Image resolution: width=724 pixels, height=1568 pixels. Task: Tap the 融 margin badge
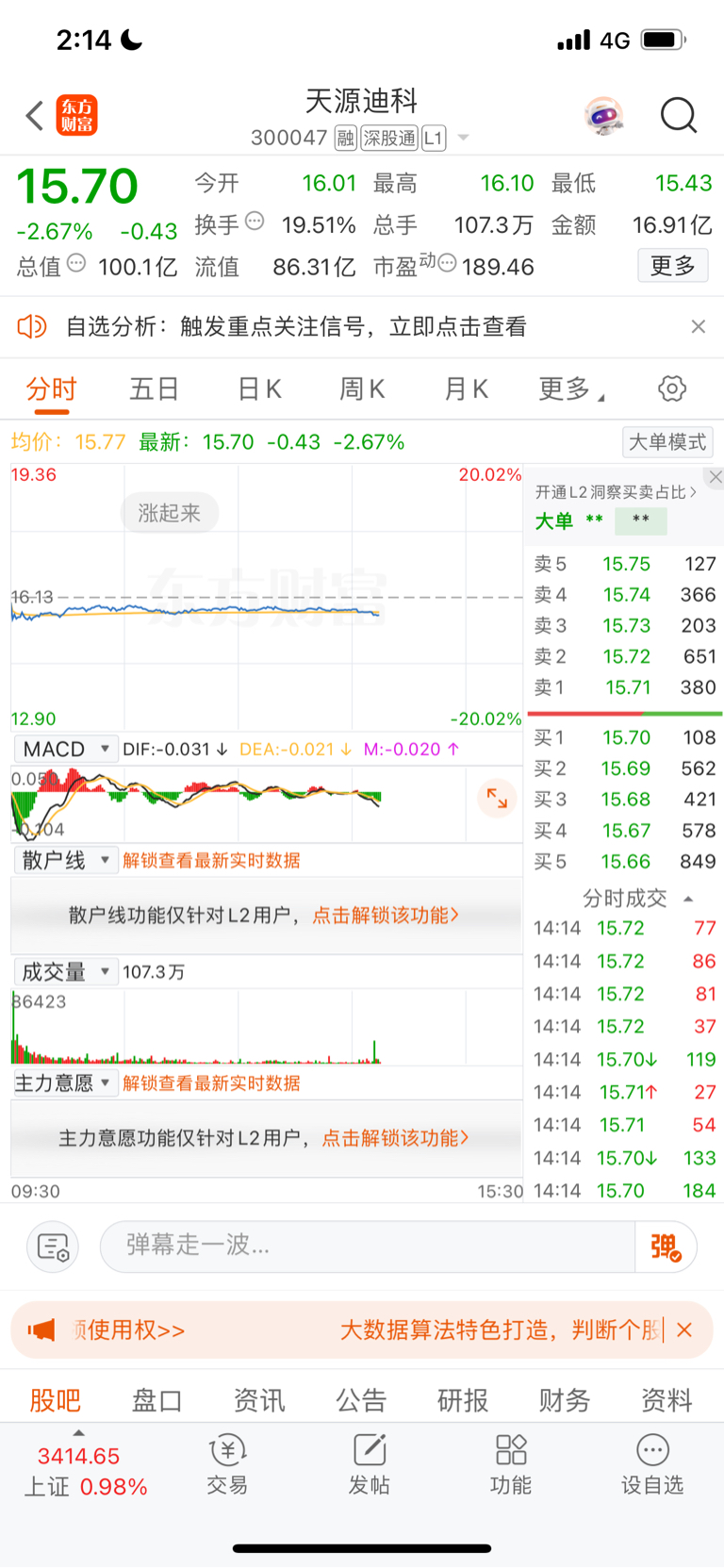coord(345,139)
